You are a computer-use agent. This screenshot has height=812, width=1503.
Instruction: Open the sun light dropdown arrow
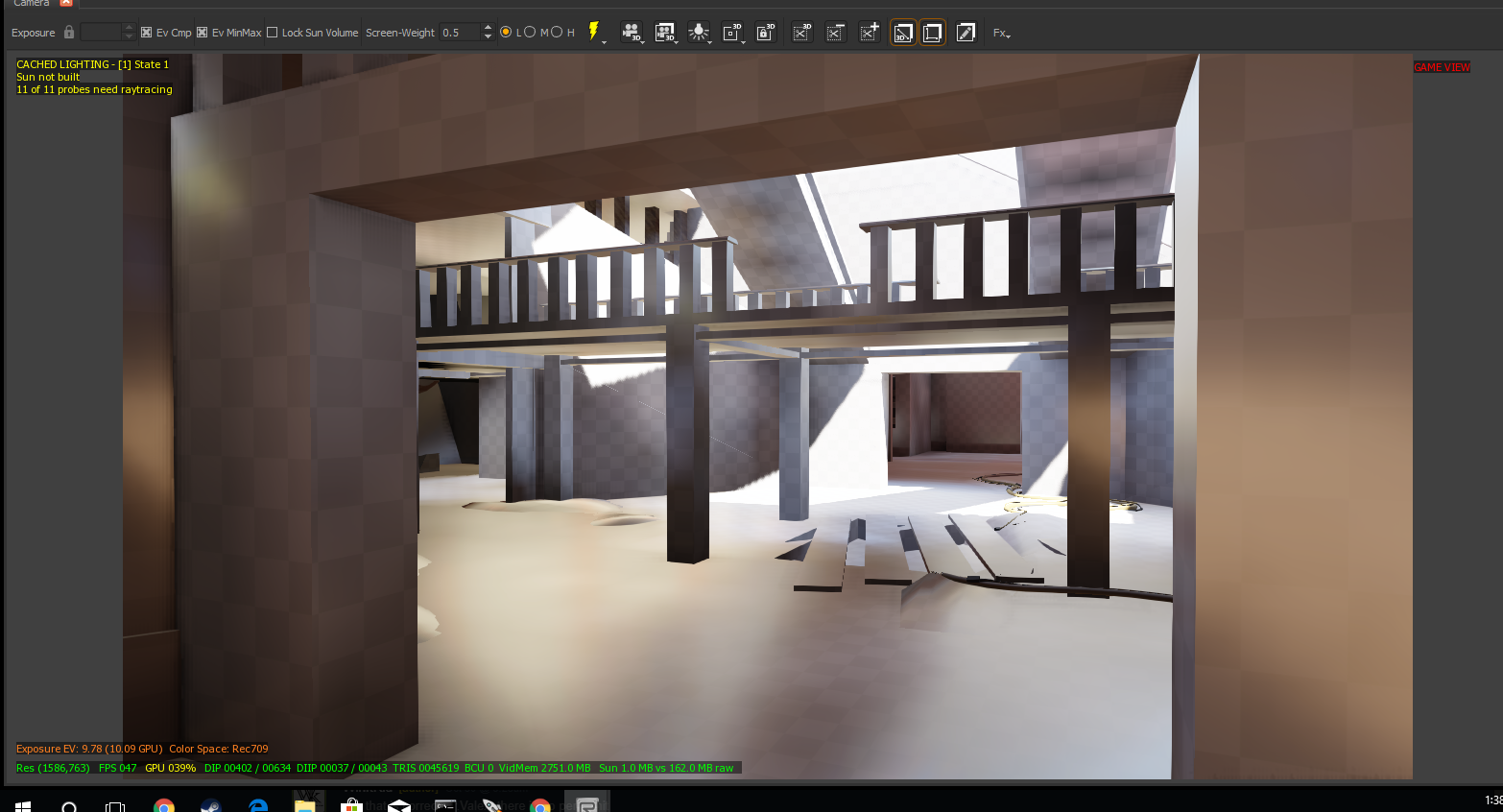pos(709,42)
